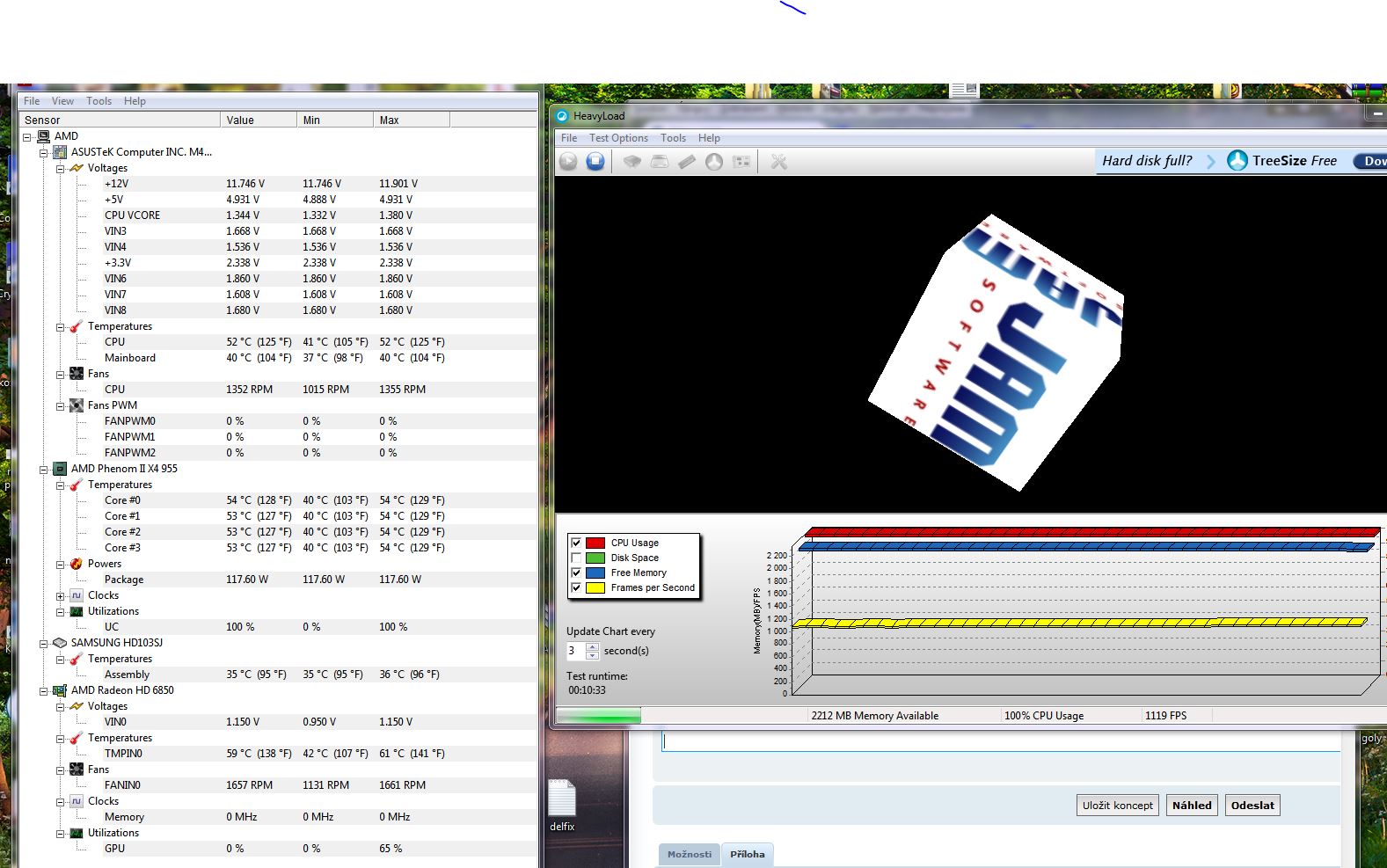Toggle the Allocate Memory RAM-stick icon
The image size is (1387, 868).
coord(687,162)
